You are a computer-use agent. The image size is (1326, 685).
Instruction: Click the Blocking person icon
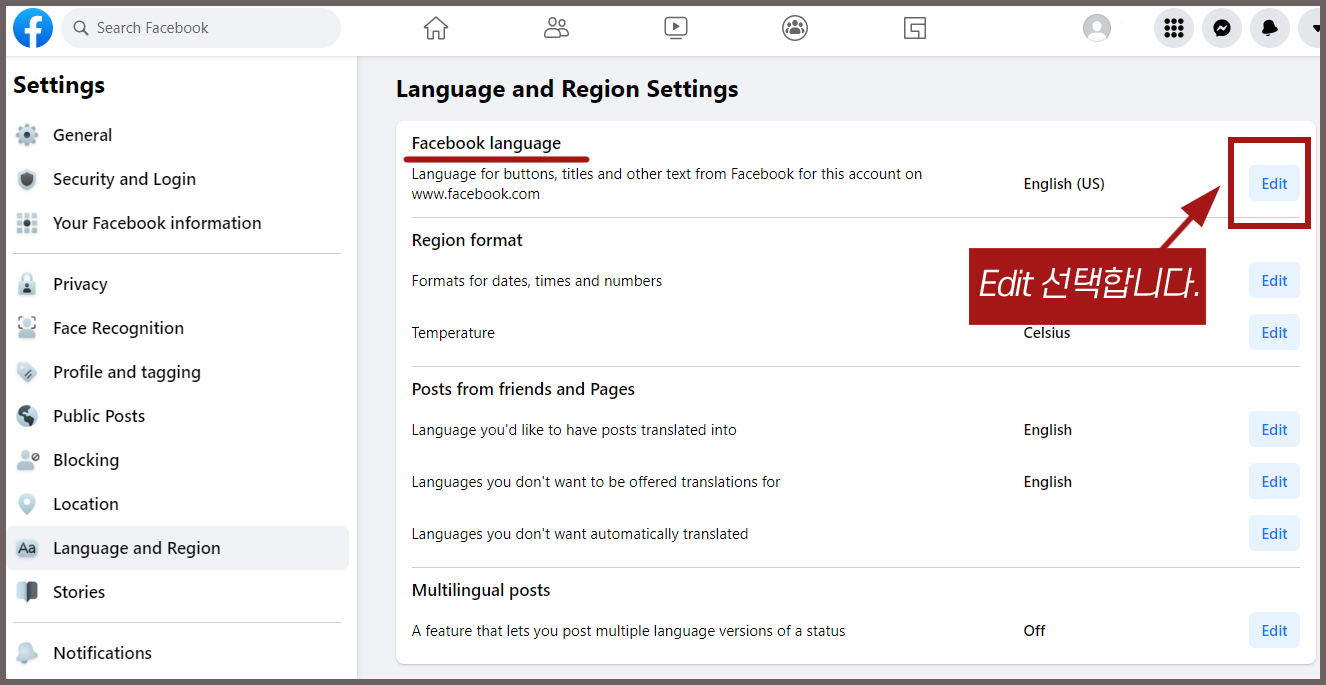(x=27, y=460)
